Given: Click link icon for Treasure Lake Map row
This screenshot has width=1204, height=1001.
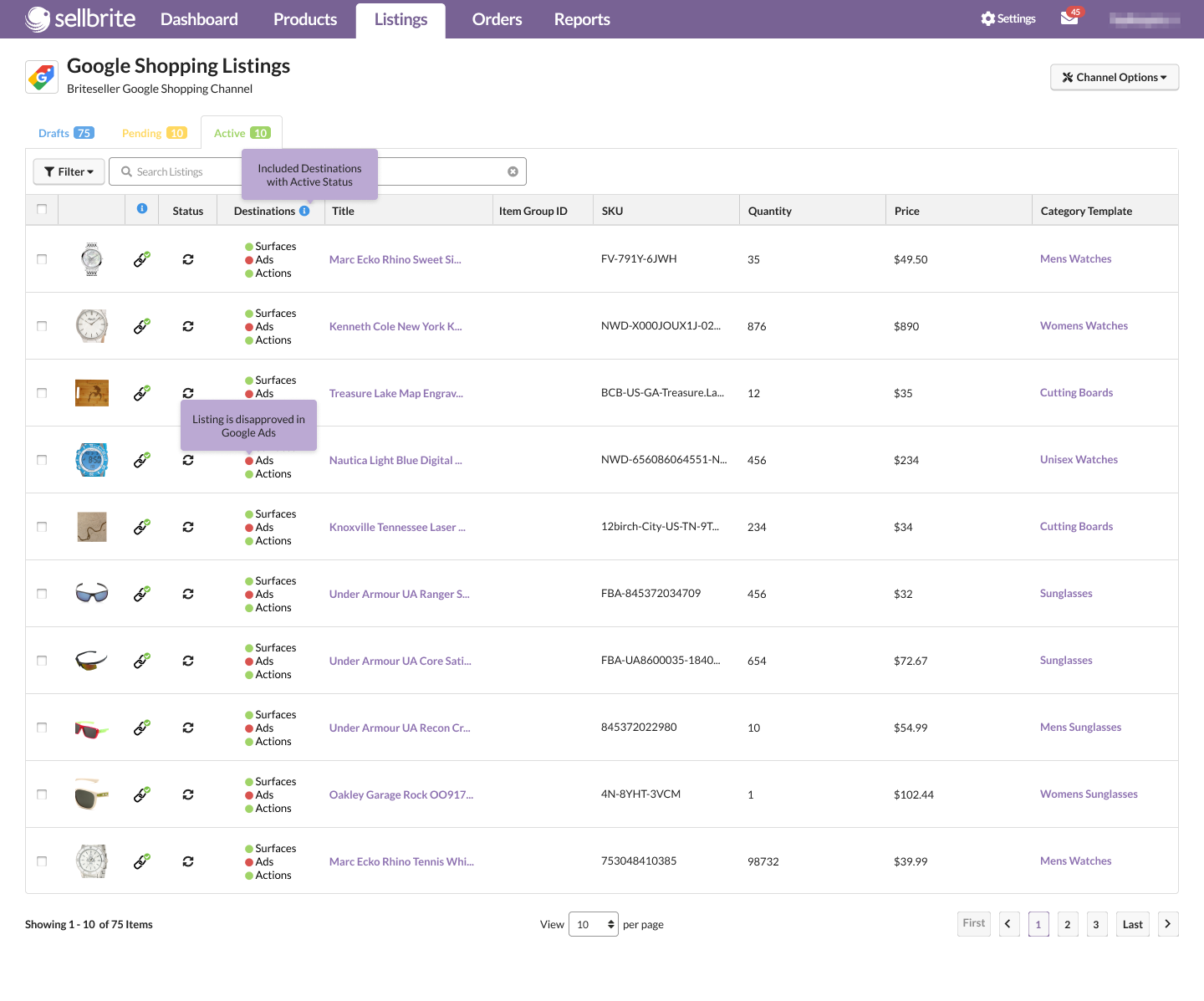Looking at the screenshot, I should 142,393.
